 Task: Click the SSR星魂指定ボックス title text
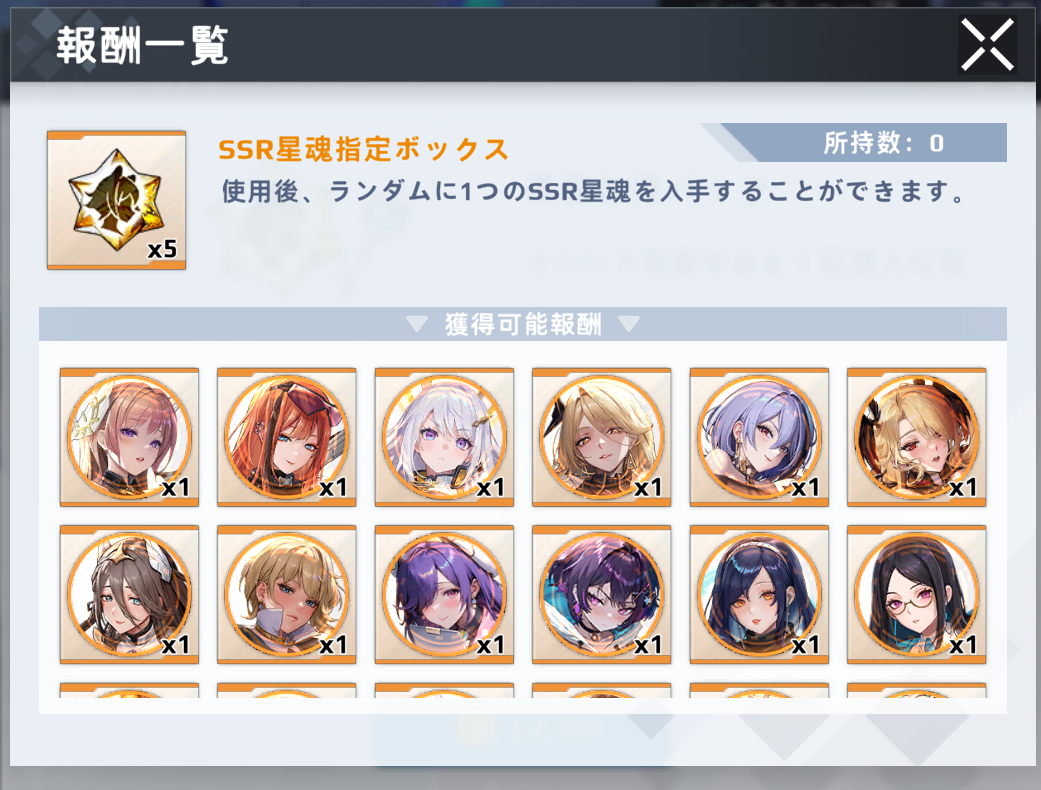(363, 149)
